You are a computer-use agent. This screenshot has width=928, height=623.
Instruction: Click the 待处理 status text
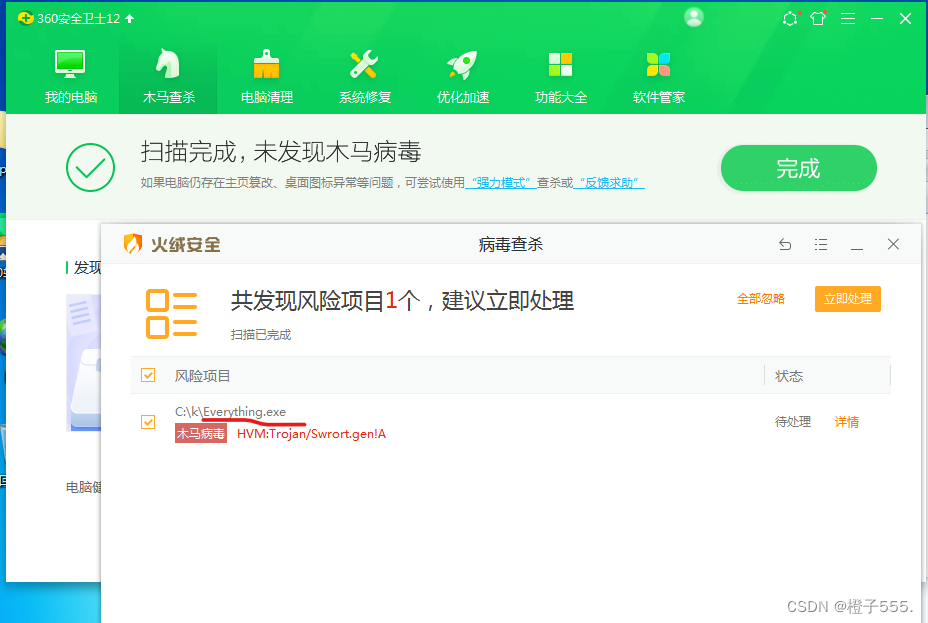coord(792,422)
